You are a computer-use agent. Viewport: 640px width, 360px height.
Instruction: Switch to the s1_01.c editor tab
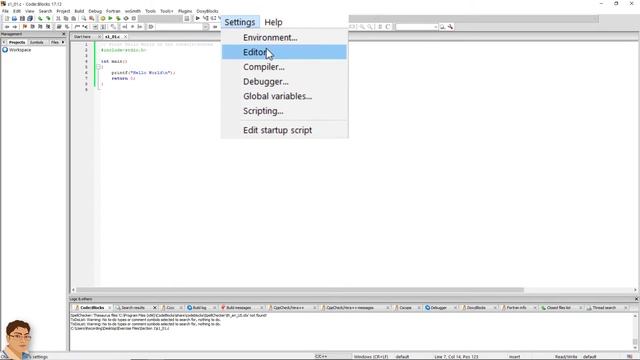(112, 37)
